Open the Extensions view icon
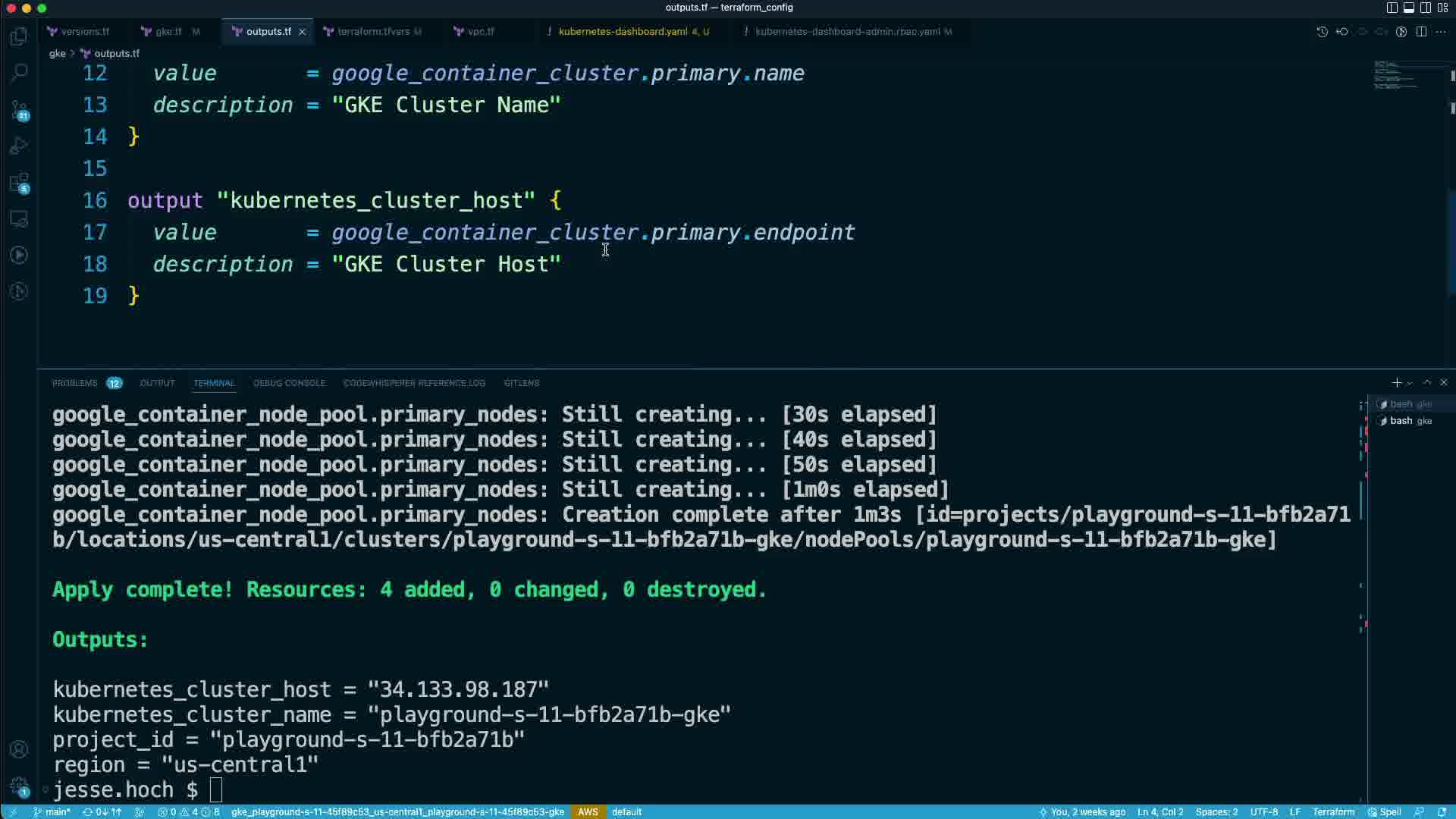 [19, 183]
